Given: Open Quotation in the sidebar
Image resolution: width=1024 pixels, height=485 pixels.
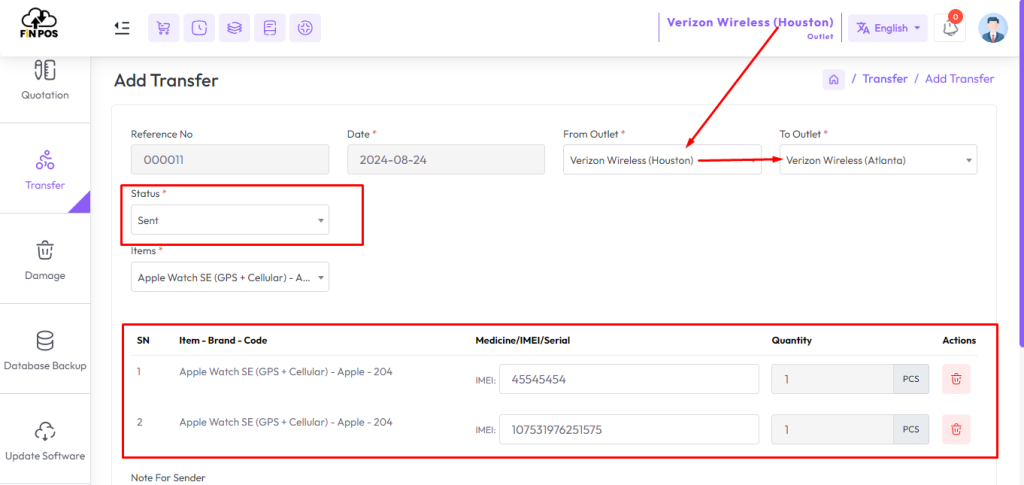Looking at the screenshot, I should 44,80.
